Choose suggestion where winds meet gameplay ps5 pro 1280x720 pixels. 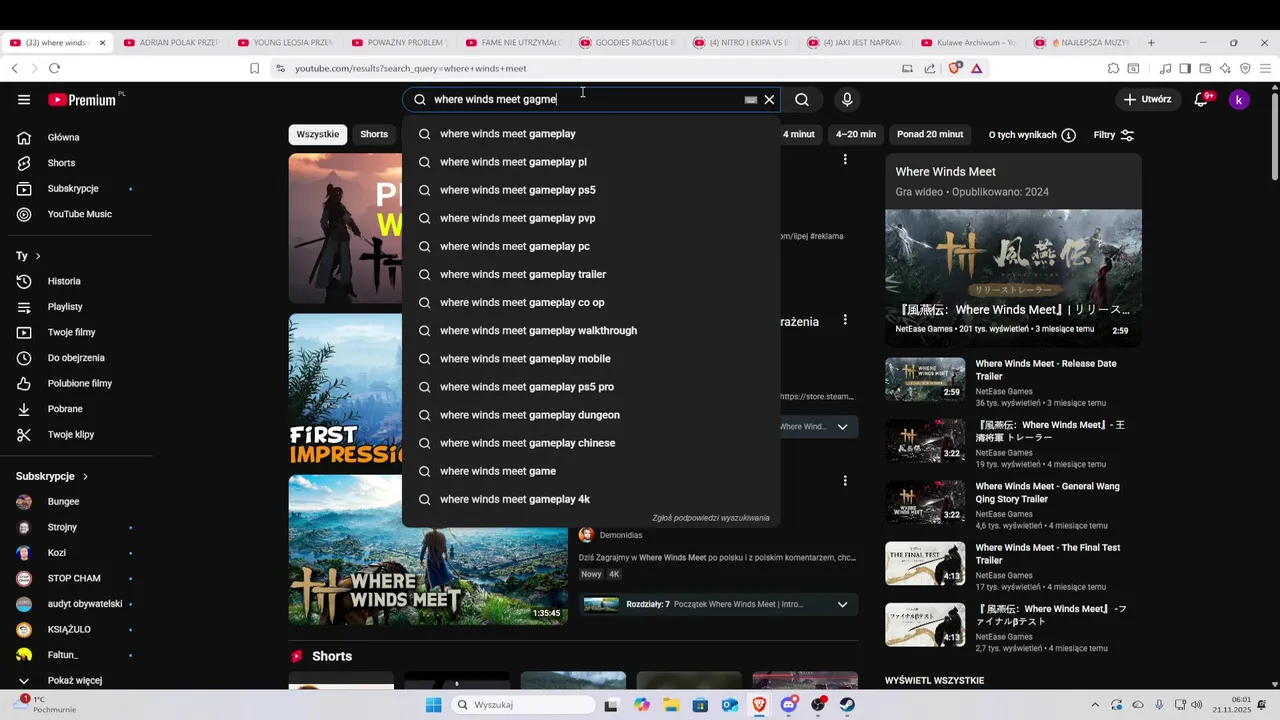click(x=591, y=387)
